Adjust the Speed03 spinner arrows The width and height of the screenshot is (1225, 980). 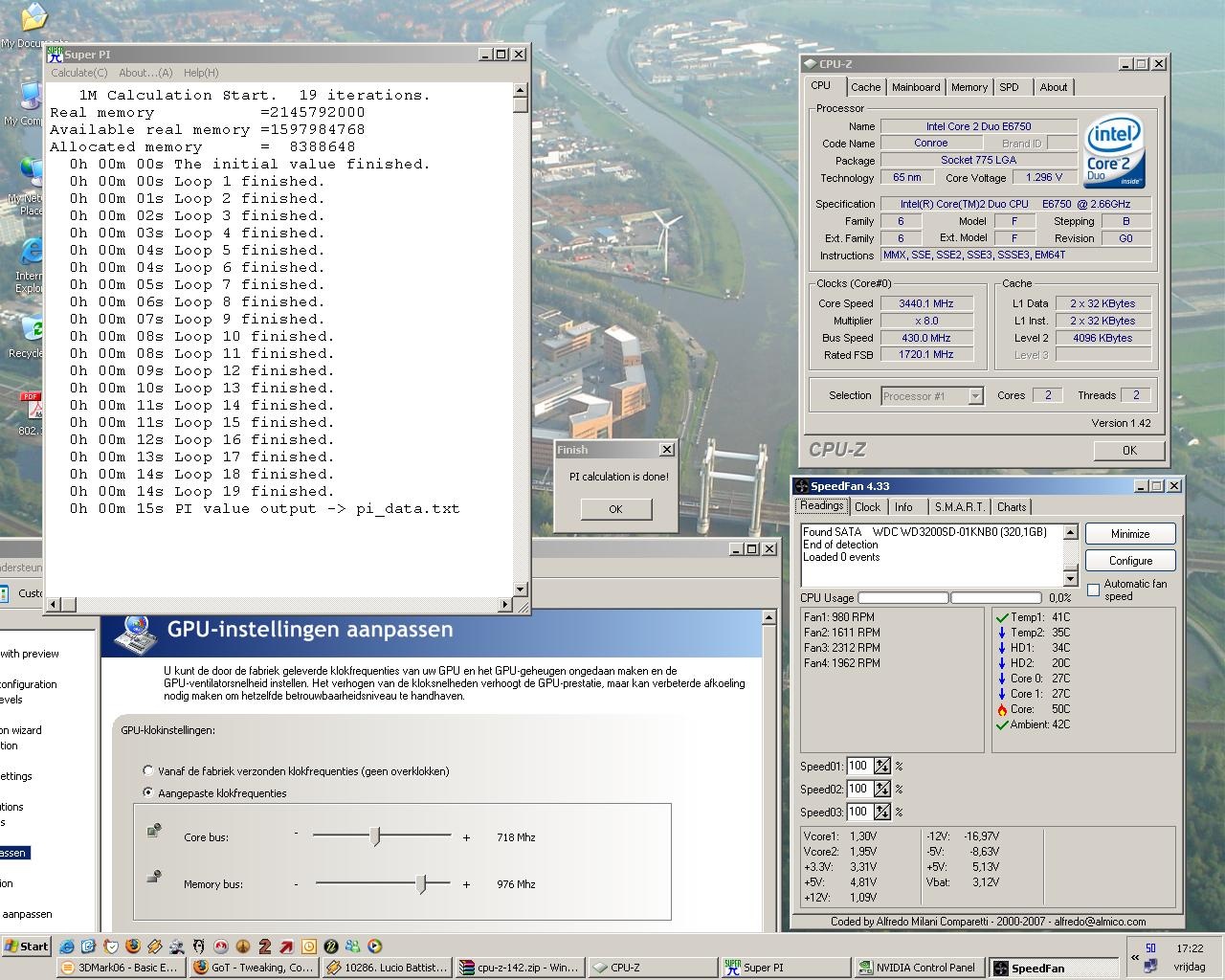[881, 812]
